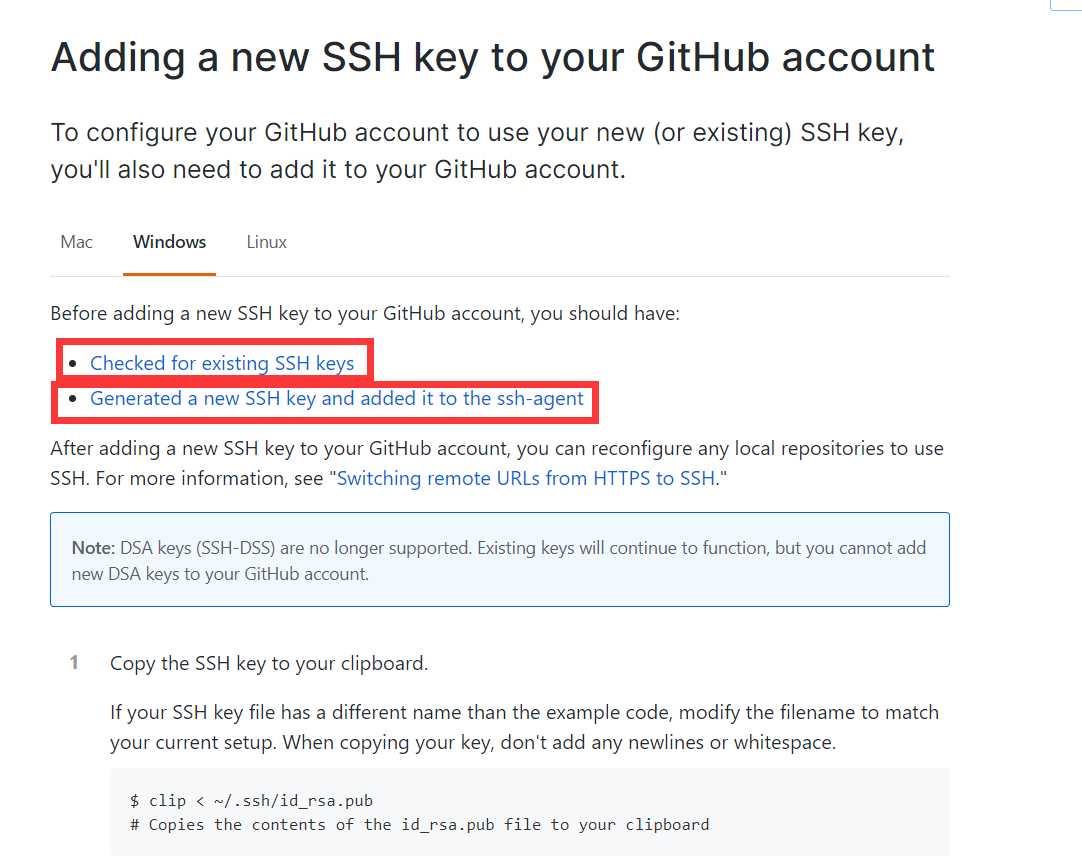Switch to the Mac tab
Viewport: 1082px width, 868px height.
77,242
